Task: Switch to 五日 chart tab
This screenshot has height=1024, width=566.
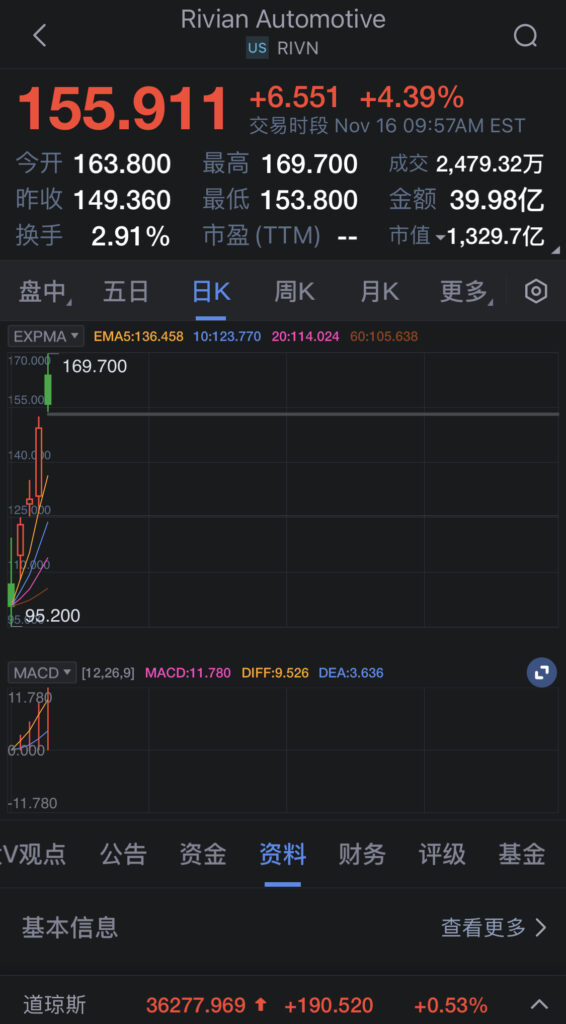Action: pyautogui.click(x=126, y=292)
